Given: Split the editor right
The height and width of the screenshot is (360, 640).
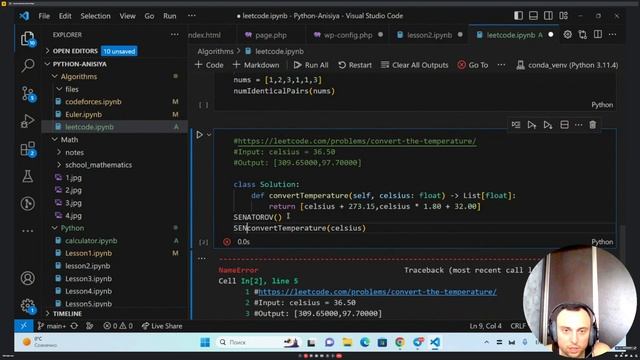Looking at the screenshot, I should tap(598, 35).
